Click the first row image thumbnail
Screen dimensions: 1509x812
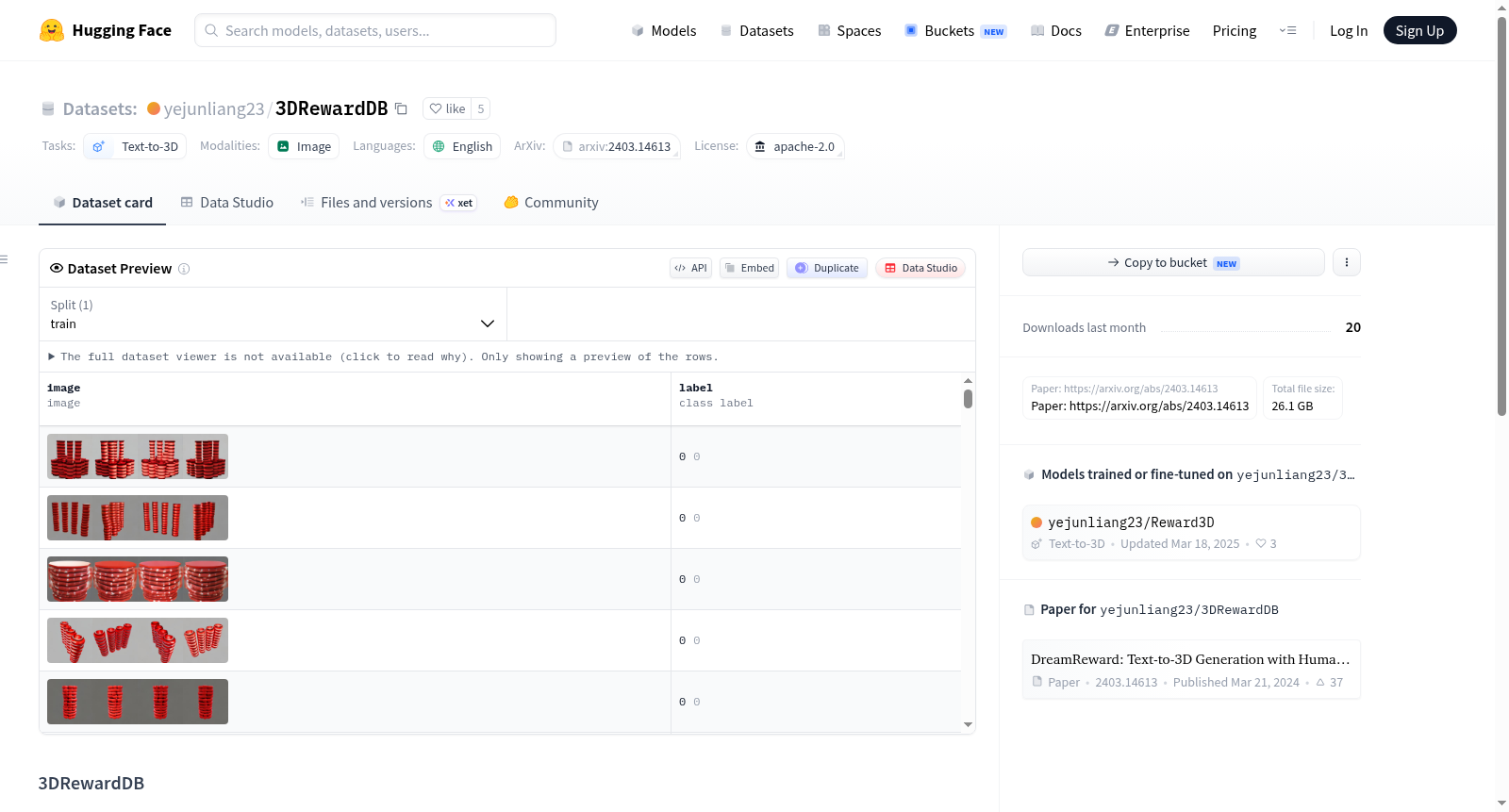click(x=138, y=456)
